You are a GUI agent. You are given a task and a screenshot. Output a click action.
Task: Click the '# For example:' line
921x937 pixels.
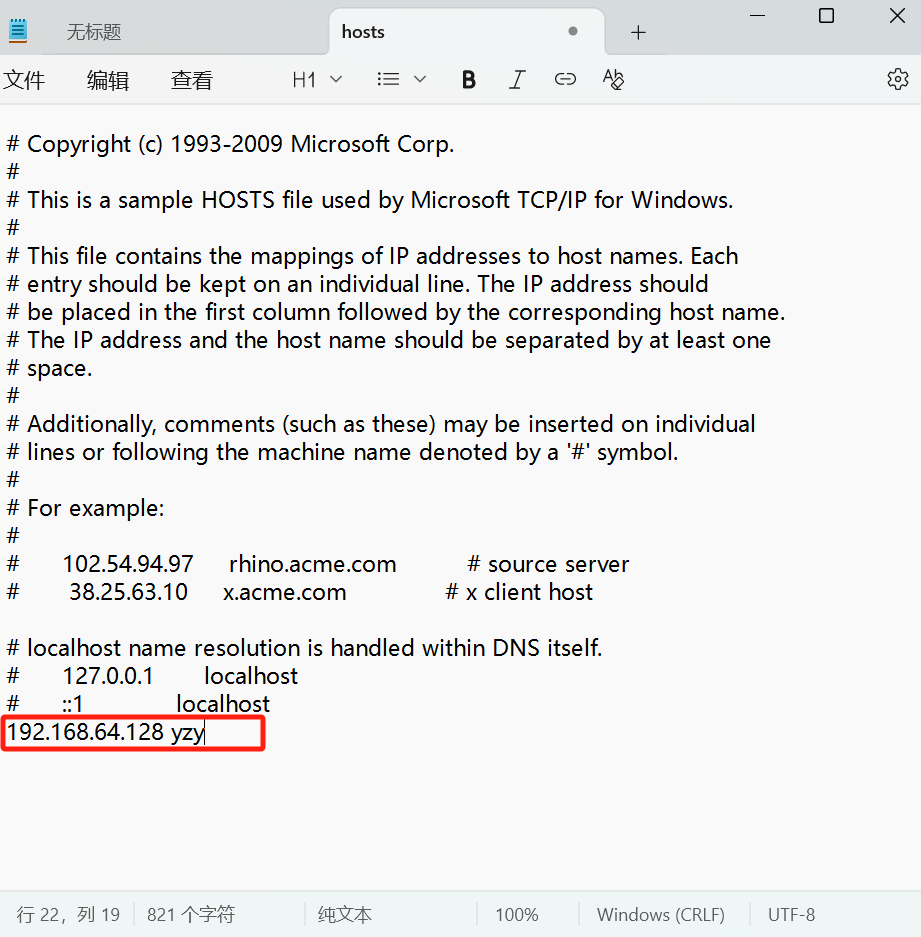pyautogui.click(x=85, y=508)
